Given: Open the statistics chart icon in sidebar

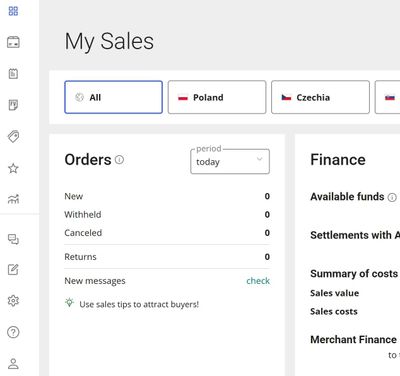Looking at the screenshot, I should [x=13, y=199].
